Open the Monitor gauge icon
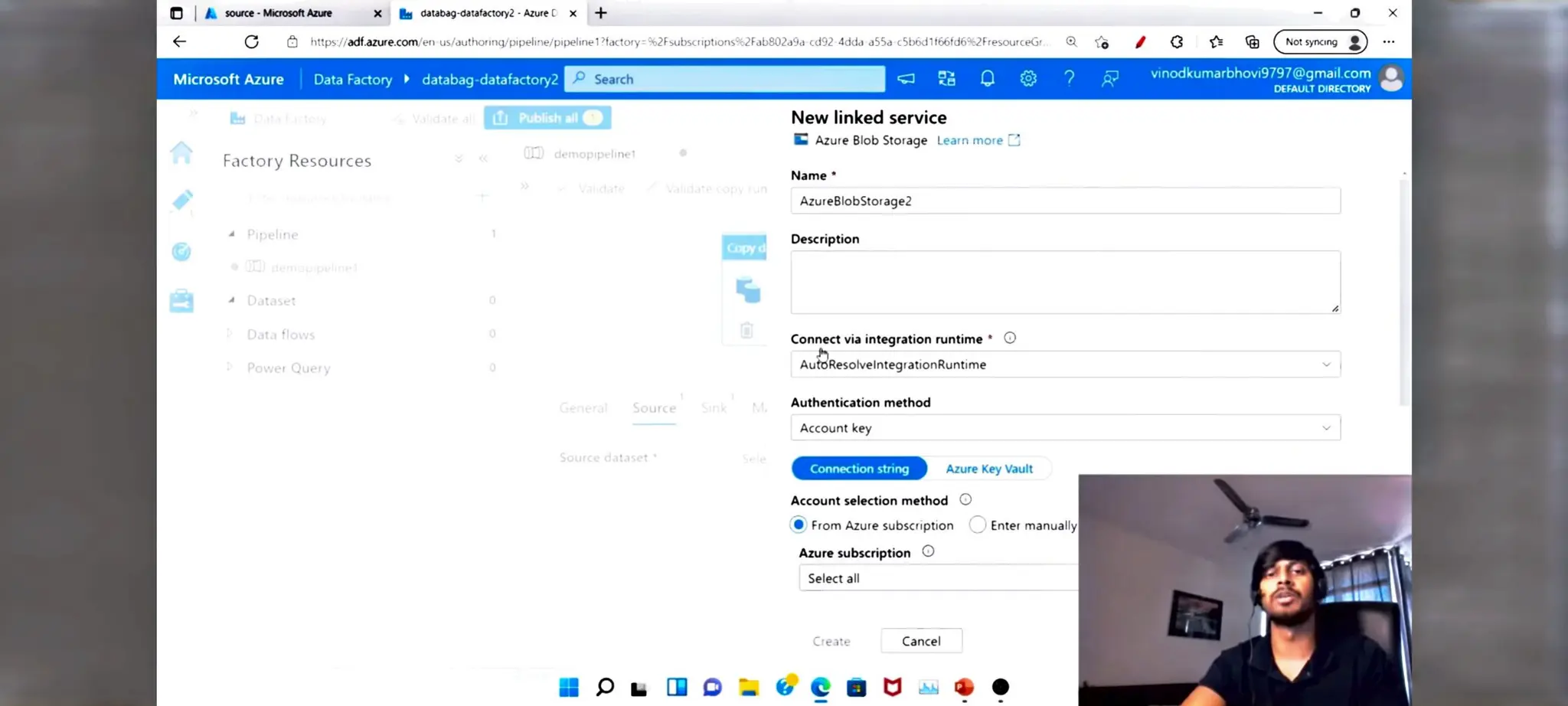Screen dimensions: 1568x706 (181, 251)
